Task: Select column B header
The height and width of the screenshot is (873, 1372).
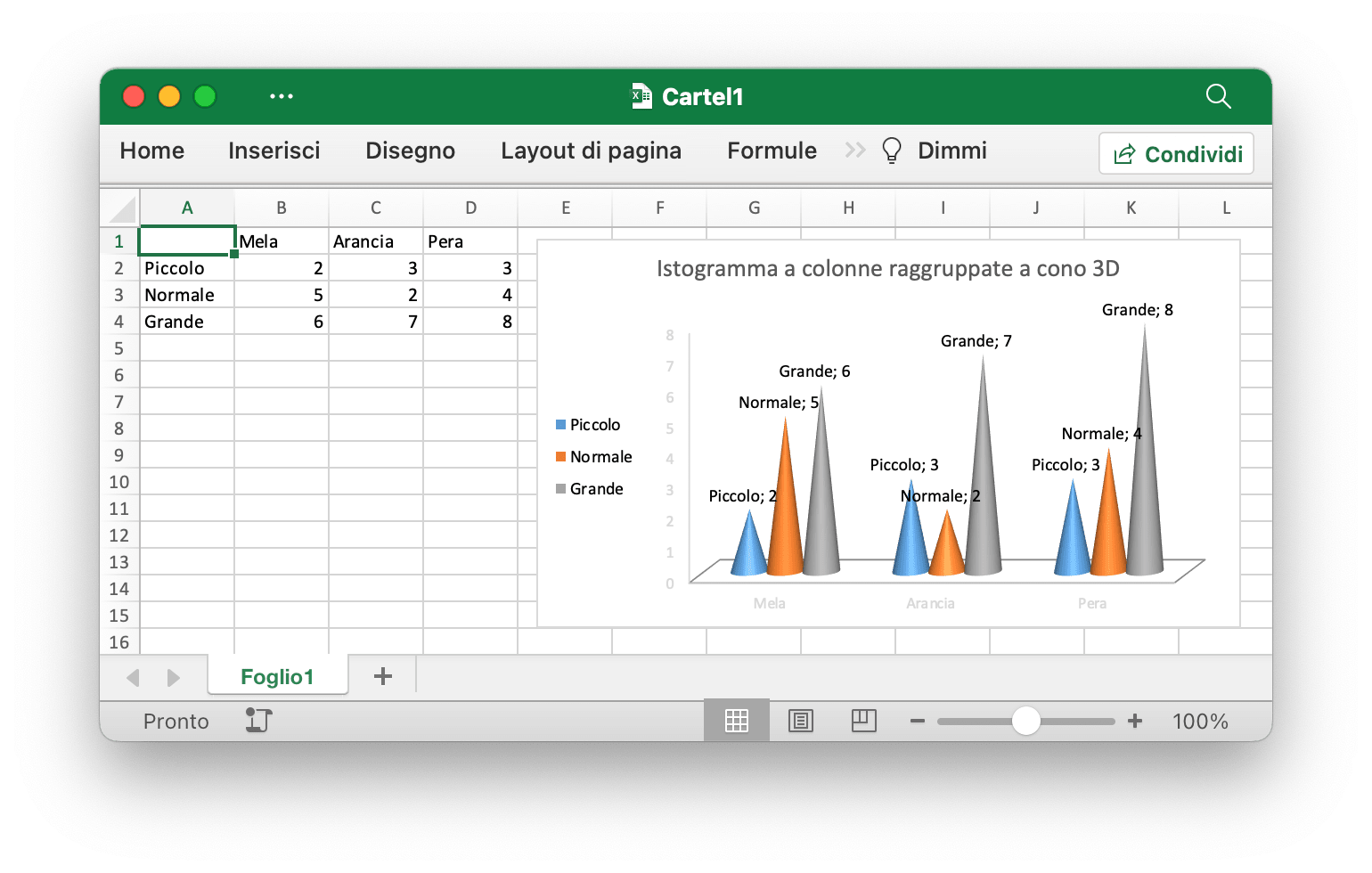Action: [282, 208]
